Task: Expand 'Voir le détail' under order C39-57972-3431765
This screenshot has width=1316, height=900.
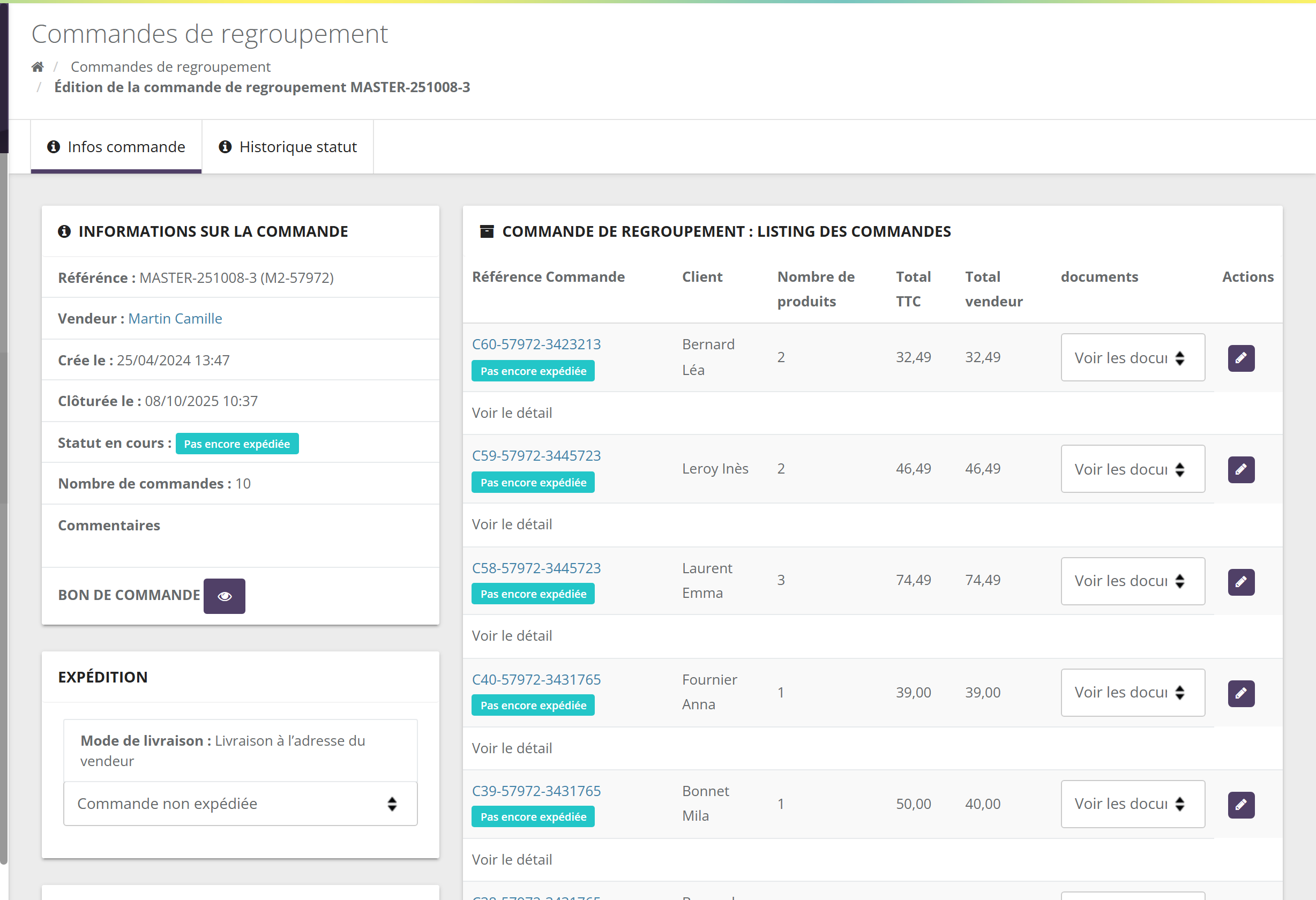Action: tap(512, 860)
